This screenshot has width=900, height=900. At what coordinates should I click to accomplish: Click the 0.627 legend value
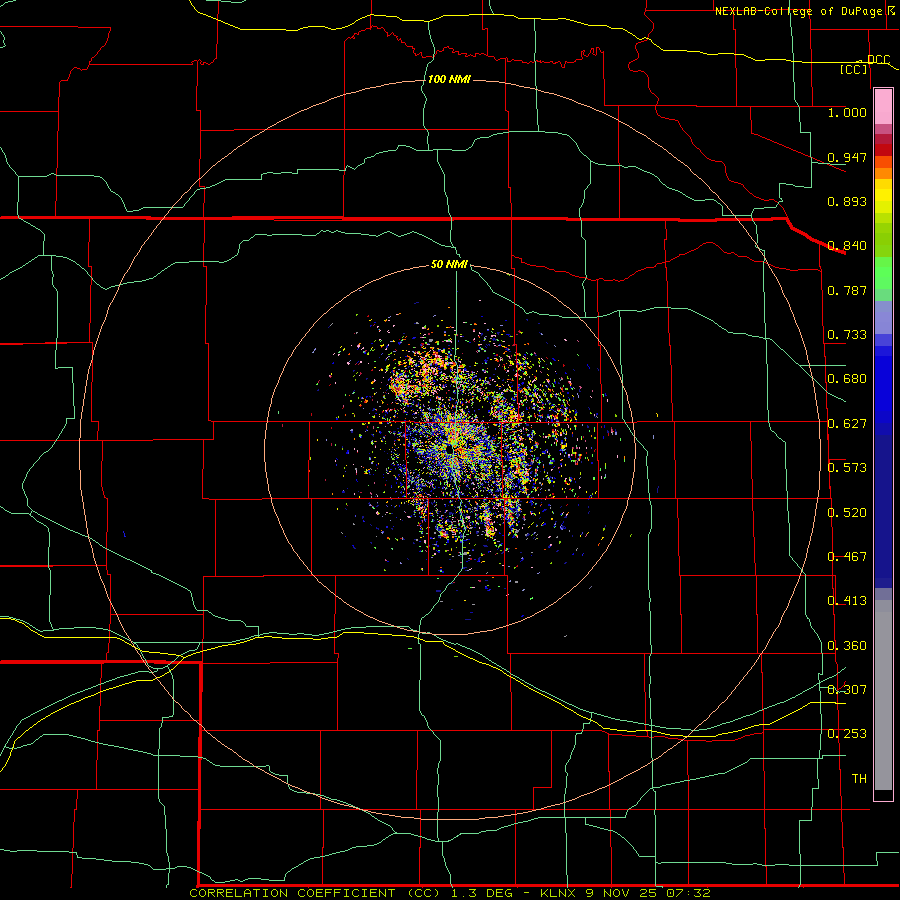click(847, 424)
